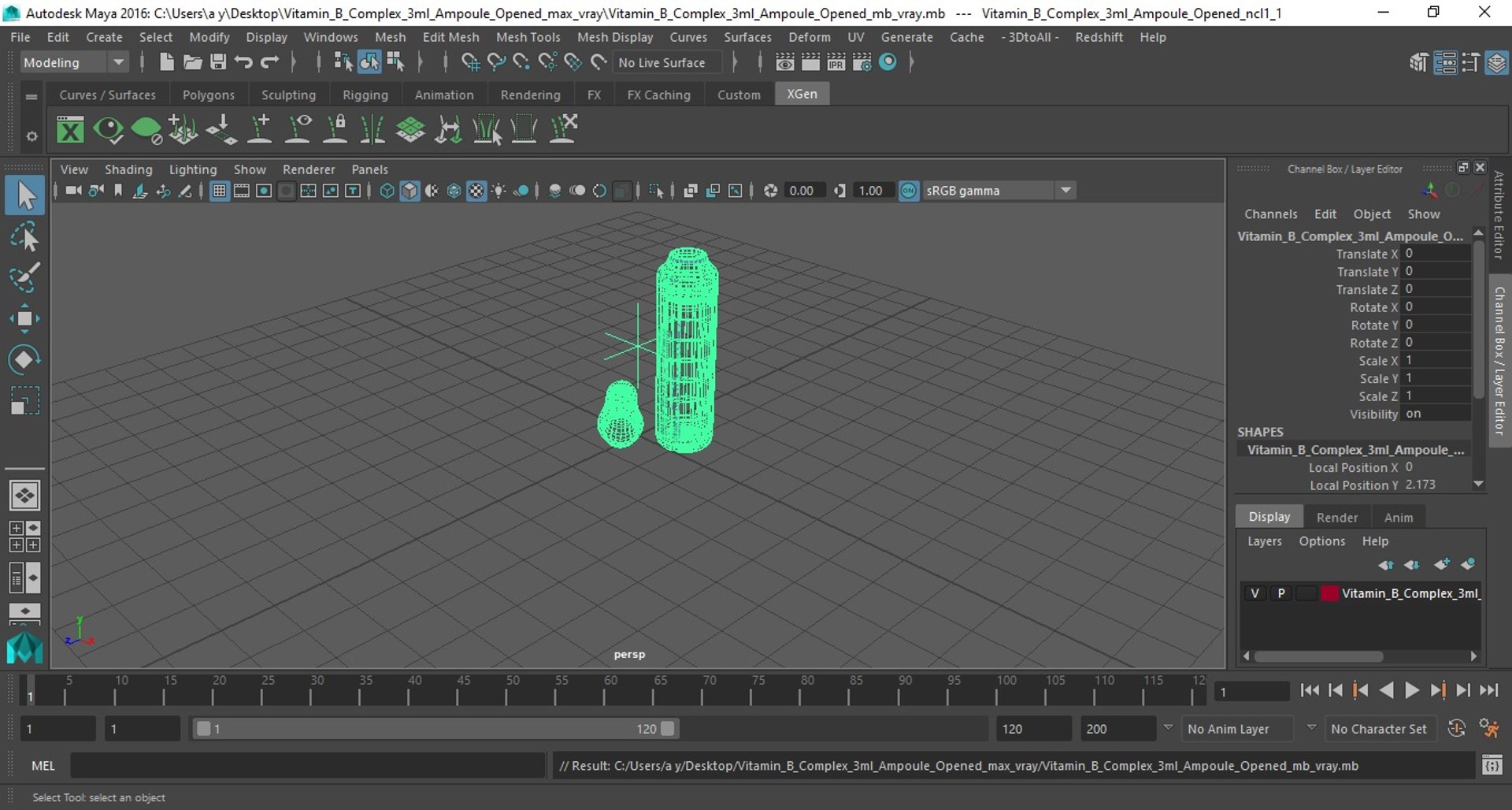Click the Undo arrow icon

point(243,62)
